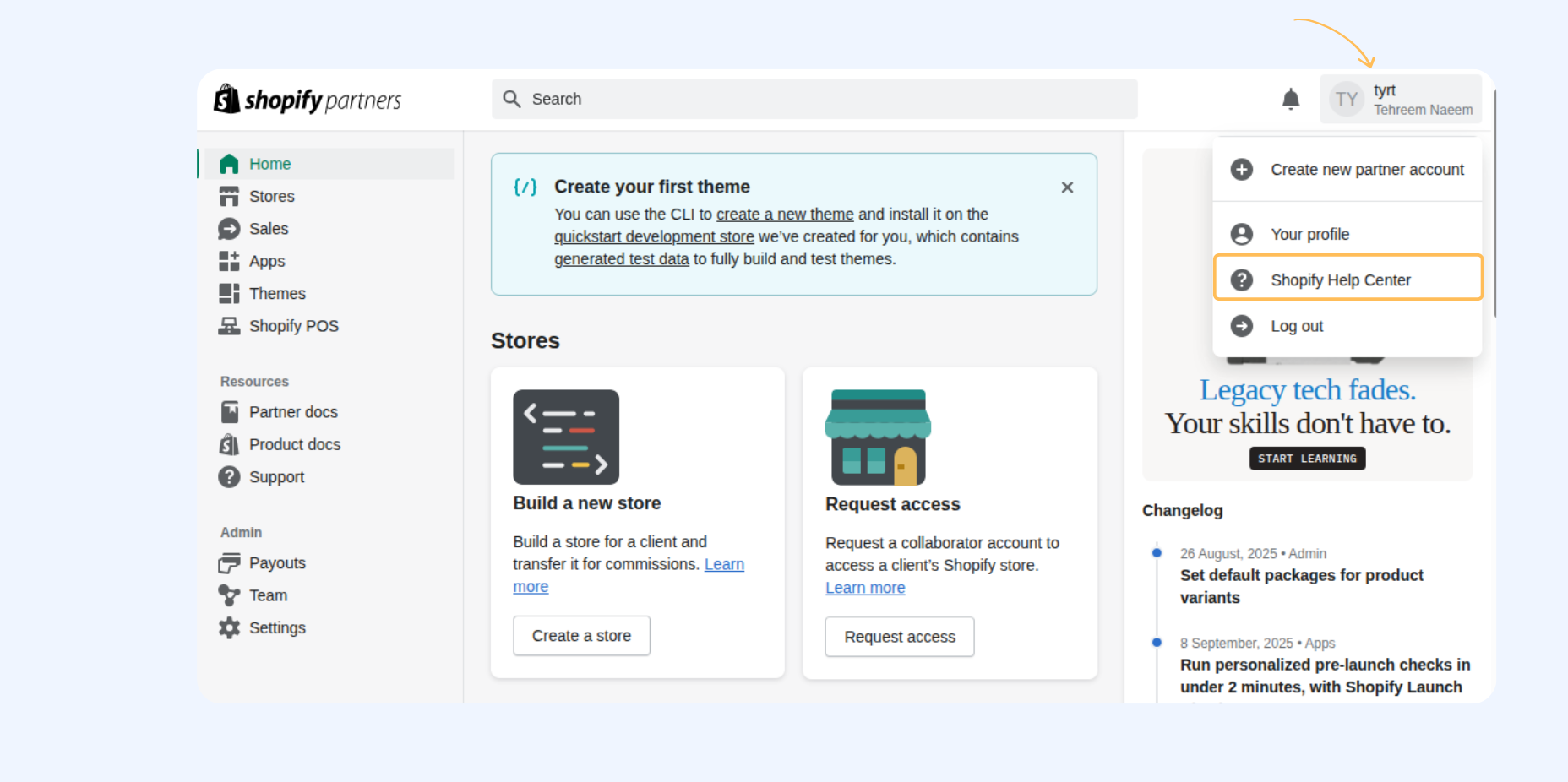Click the Help Center question icon
The width and height of the screenshot is (1568, 782).
point(1242,280)
